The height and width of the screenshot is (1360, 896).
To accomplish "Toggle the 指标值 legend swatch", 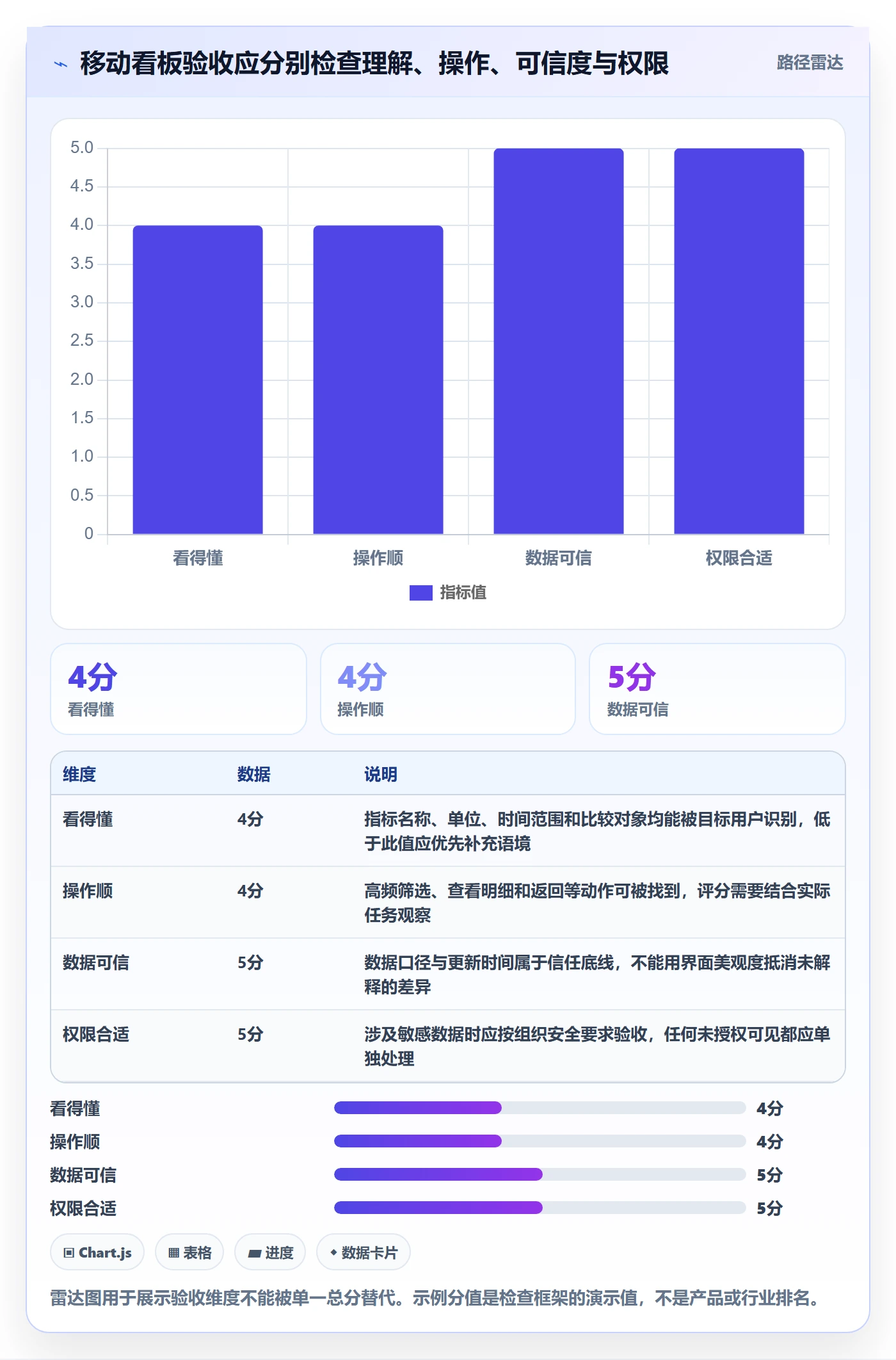I will [x=421, y=593].
